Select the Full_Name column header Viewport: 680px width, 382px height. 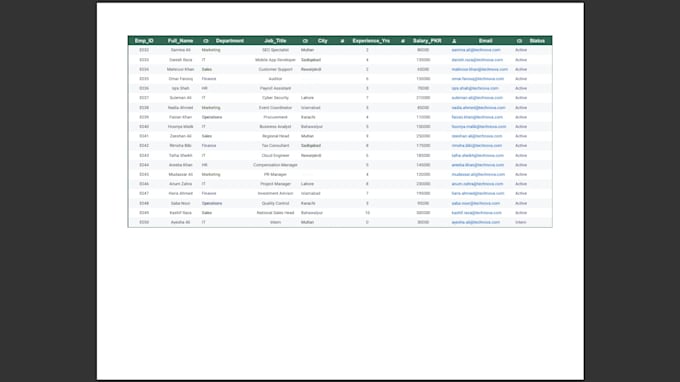(180, 41)
